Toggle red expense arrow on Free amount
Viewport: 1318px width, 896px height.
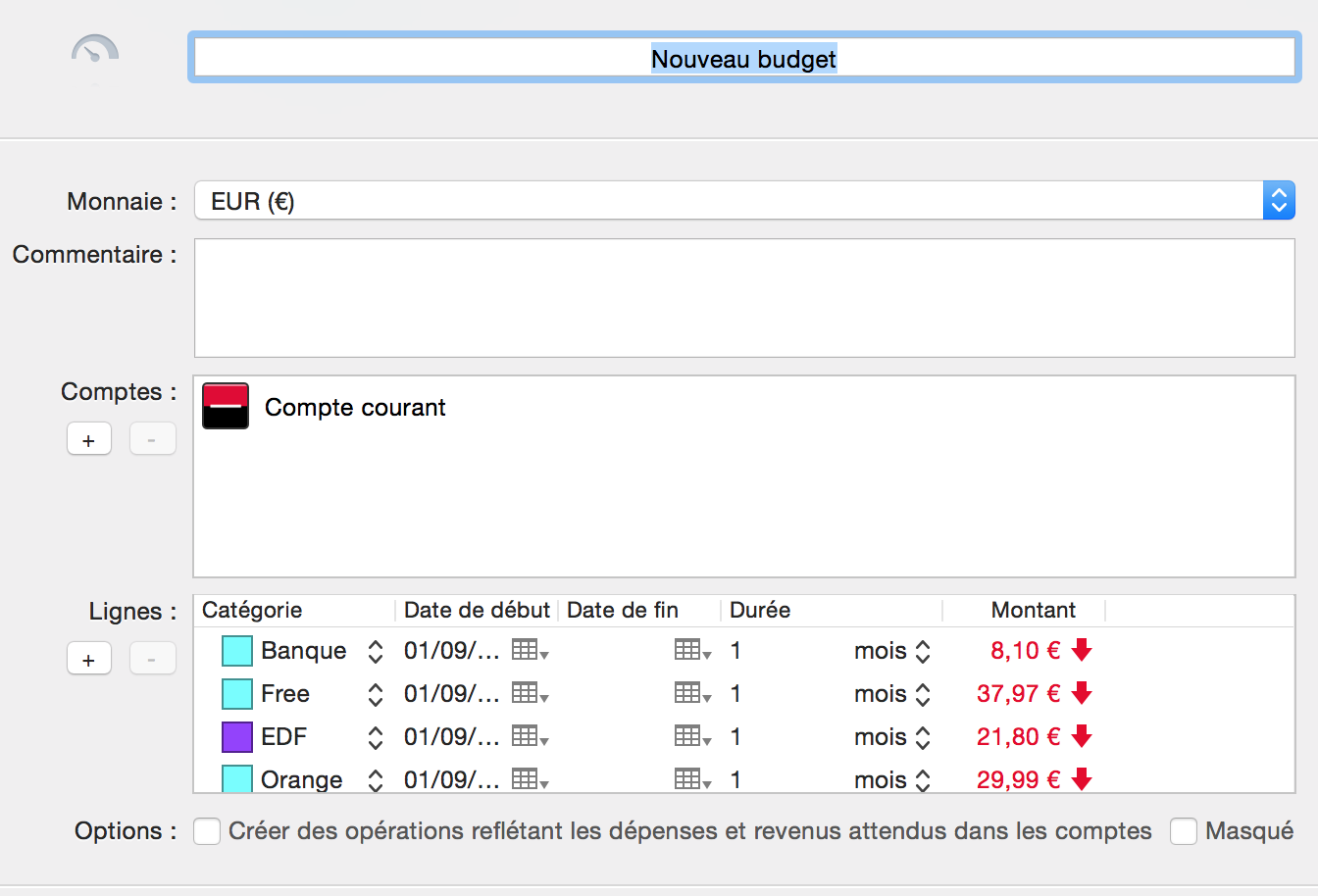[x=1082, y=693]
